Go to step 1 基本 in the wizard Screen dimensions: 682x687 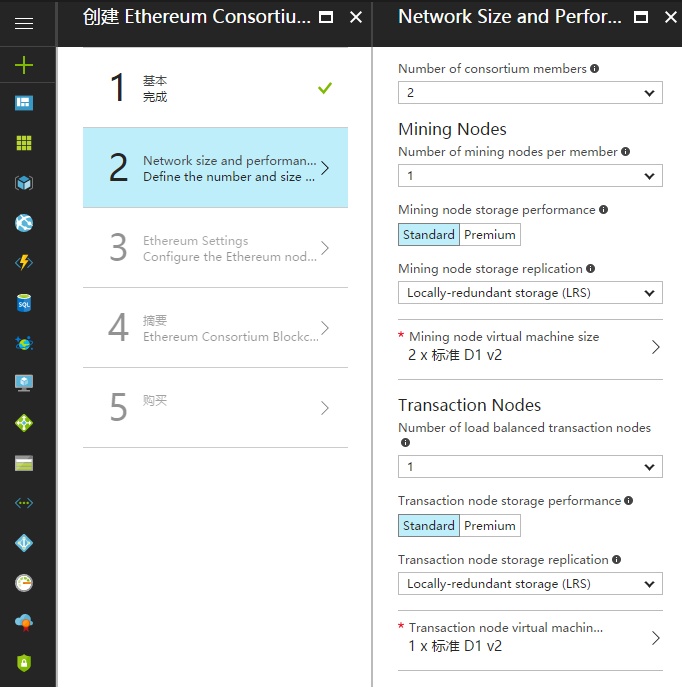[215, 88]
